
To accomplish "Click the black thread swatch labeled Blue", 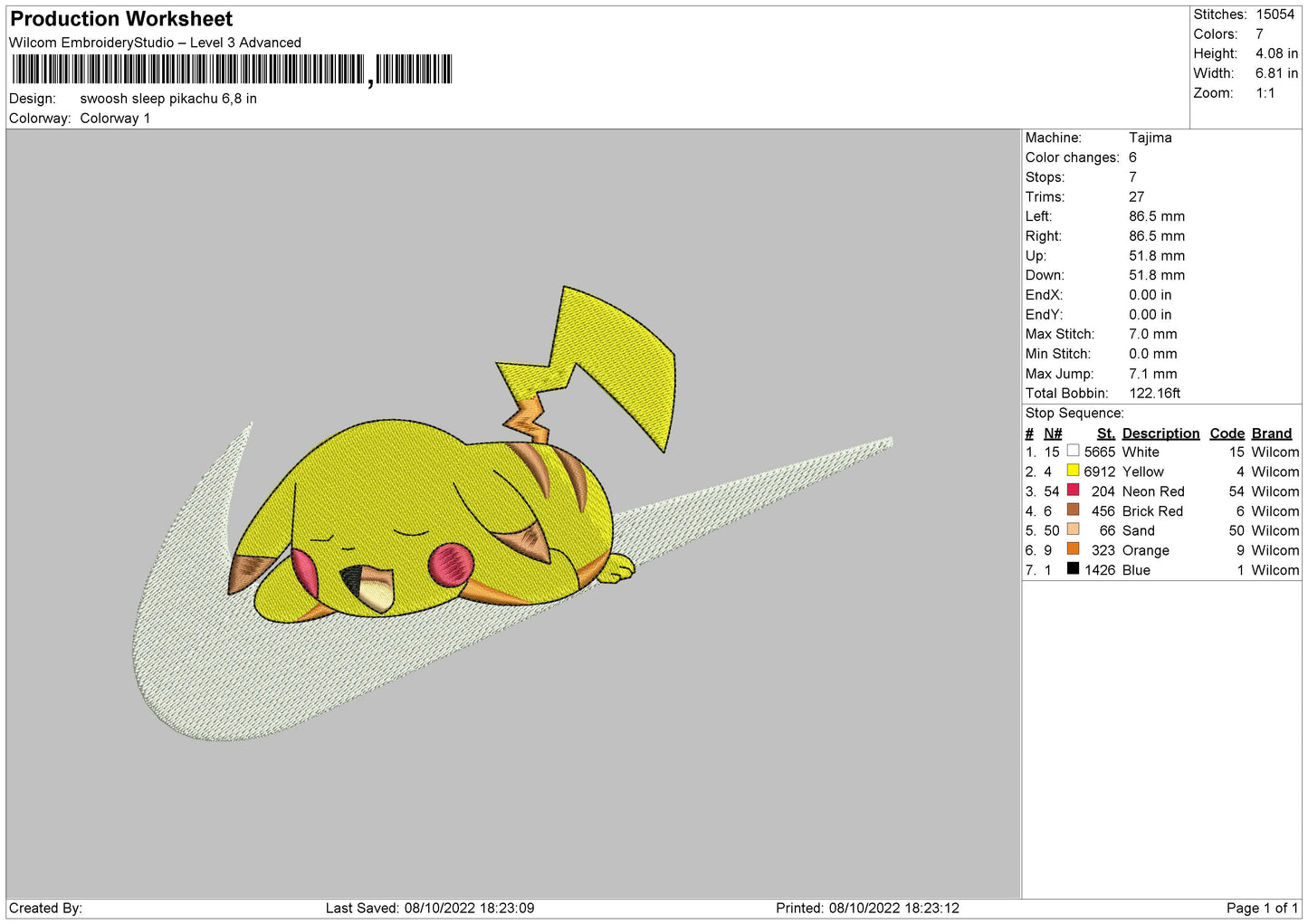I will [x=1073, y=569].
